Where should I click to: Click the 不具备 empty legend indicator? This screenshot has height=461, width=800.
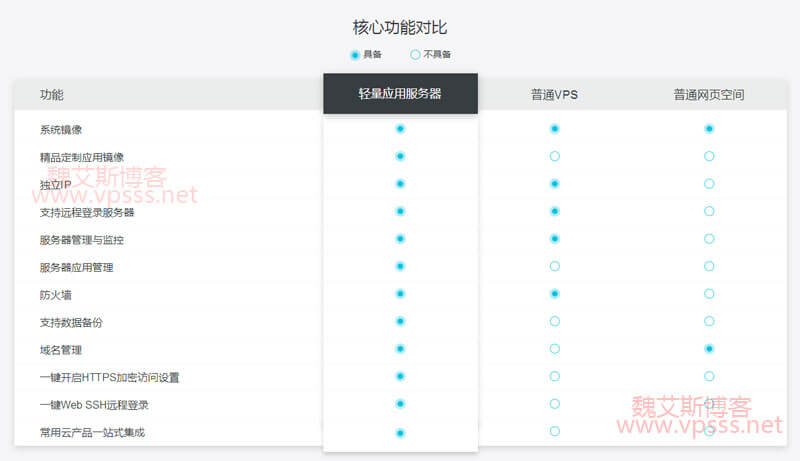click(415, 54)
